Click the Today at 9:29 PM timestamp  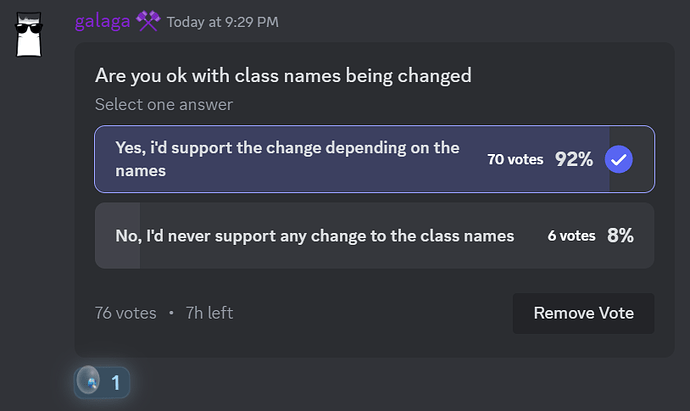pyautogui.click(x=223, y=22)
